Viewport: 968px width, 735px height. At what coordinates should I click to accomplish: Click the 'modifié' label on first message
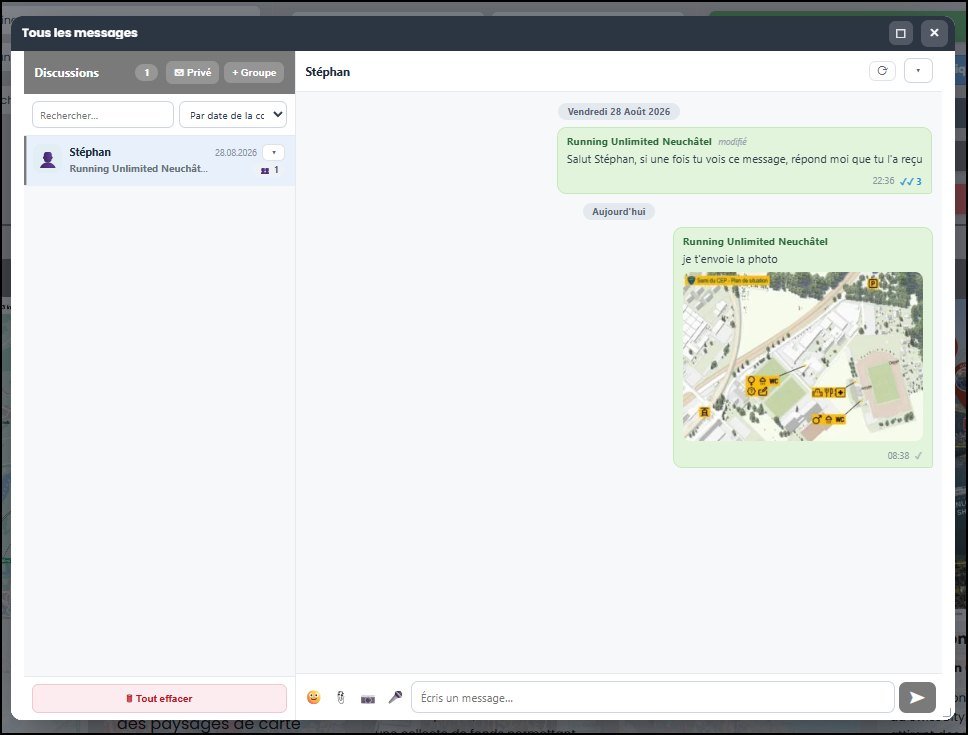tap(732, 142)
